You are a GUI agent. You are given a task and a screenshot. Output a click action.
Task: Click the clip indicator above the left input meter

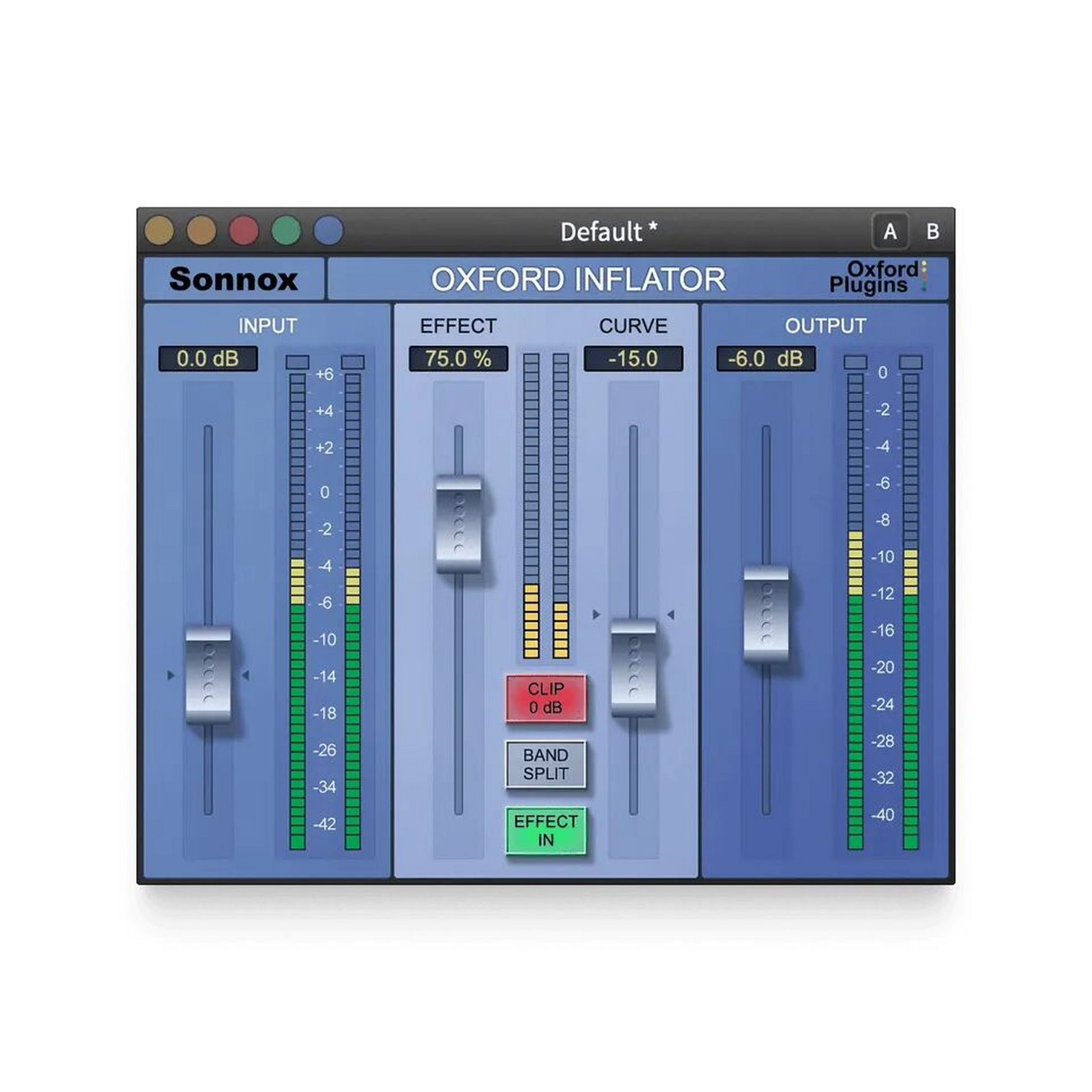pyautogui.click(x=298, y=363)
